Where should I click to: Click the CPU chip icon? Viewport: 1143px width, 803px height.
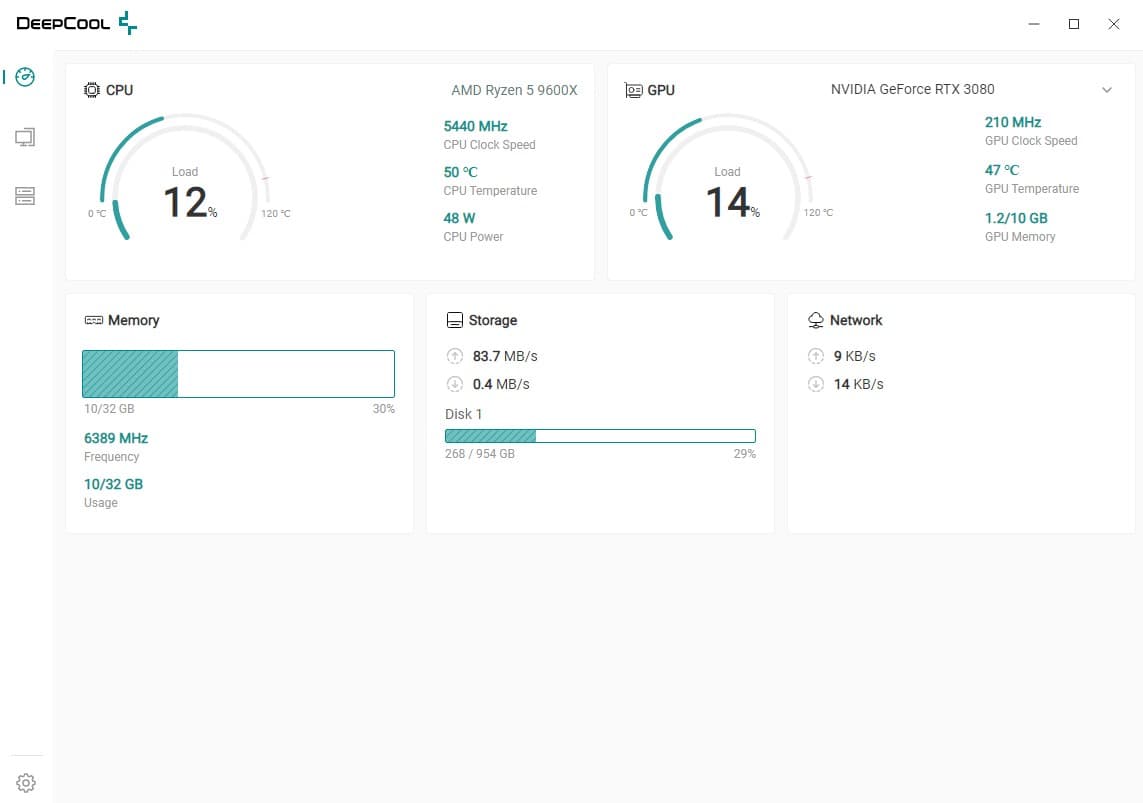[x=92, y=90]
